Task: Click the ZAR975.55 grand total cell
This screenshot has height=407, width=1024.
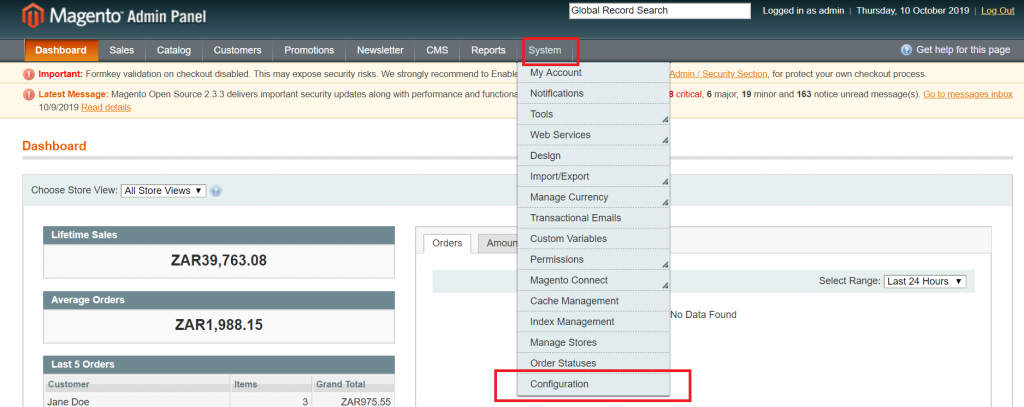Action: [x=366, y=402]
